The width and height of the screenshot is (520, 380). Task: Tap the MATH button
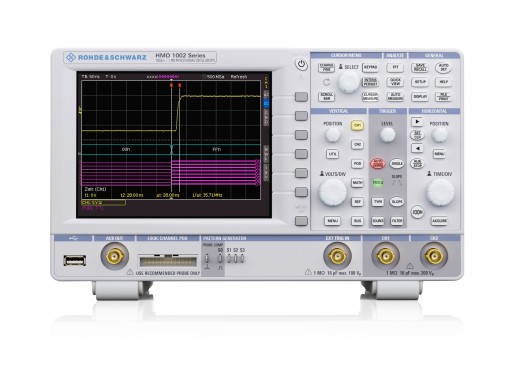[x=357, y=183]
